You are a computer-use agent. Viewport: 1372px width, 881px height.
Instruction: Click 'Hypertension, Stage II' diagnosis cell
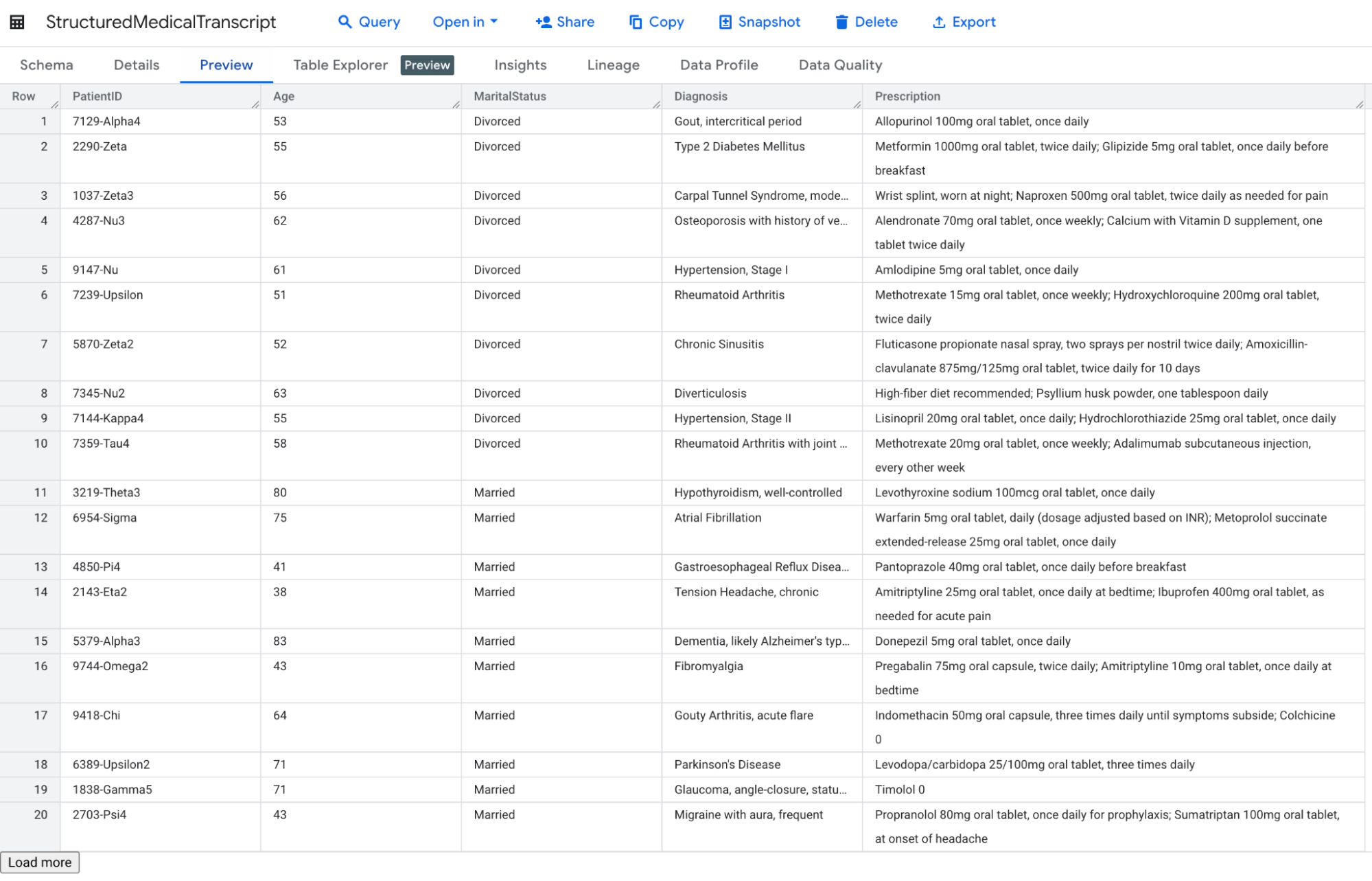pos(762,418)
